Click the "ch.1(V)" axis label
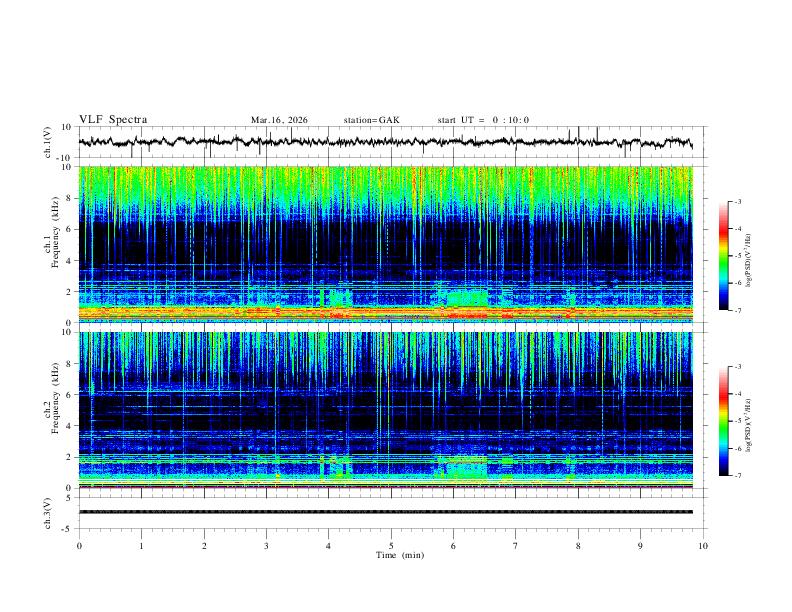The image size is (792, 612). coord(48,142)
